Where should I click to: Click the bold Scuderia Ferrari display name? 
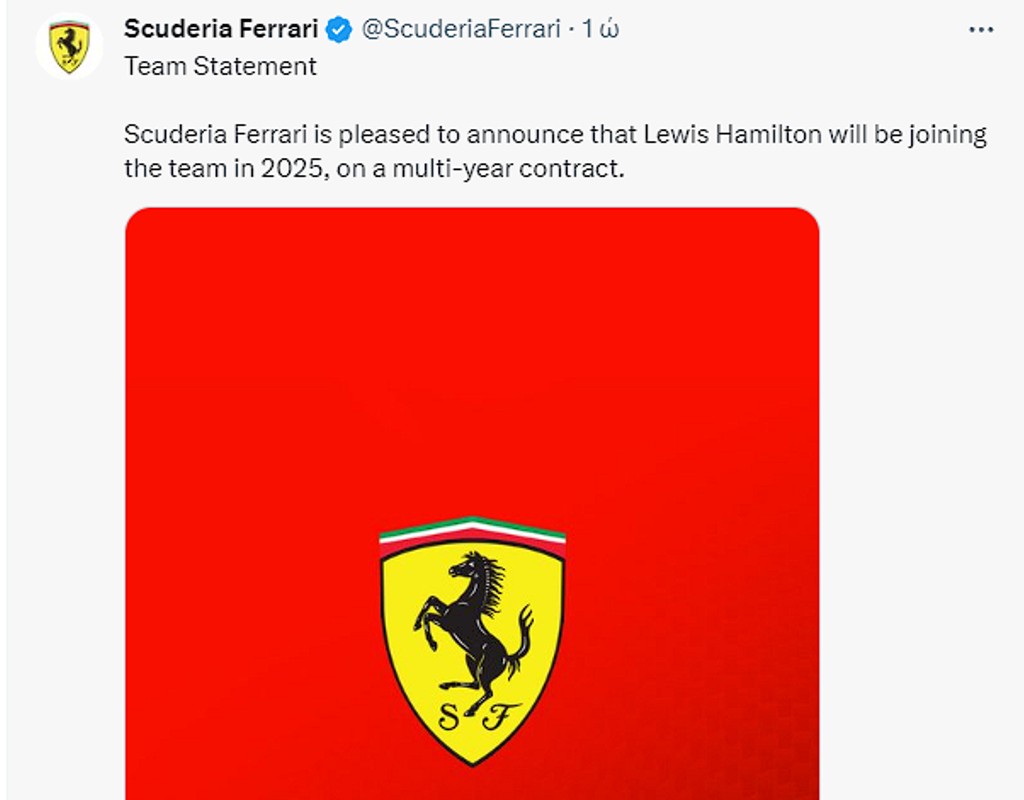pyautogui.click(x=221, y=30)
